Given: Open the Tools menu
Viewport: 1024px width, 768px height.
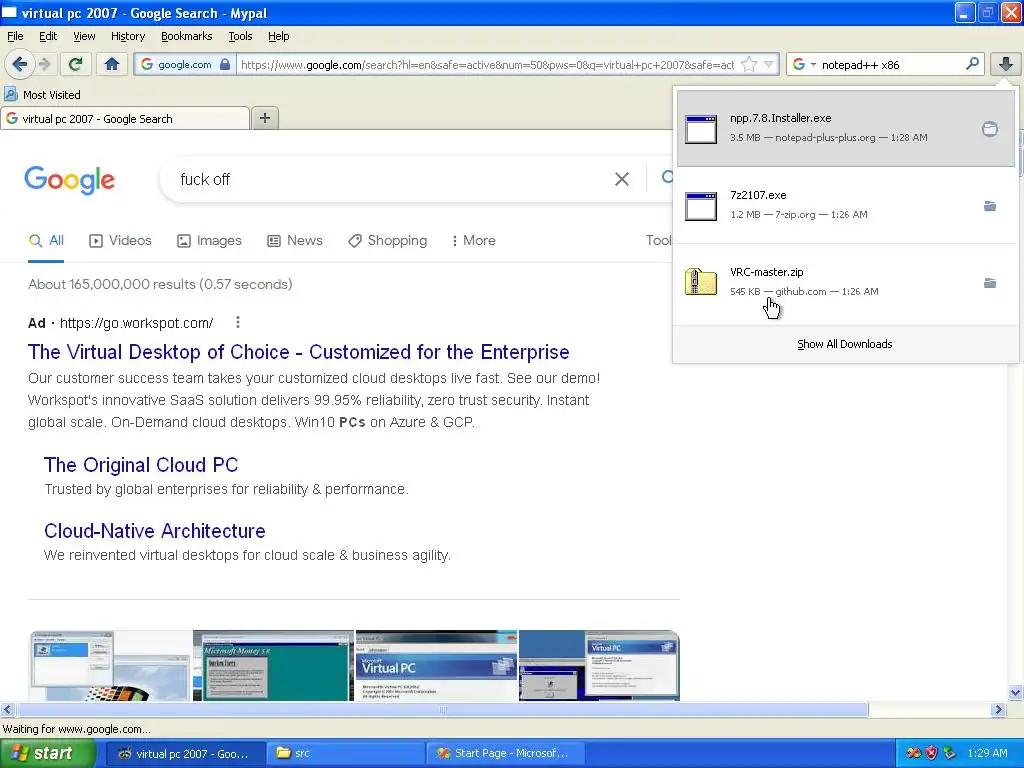Looking at the screenshot, I should 240,36.
